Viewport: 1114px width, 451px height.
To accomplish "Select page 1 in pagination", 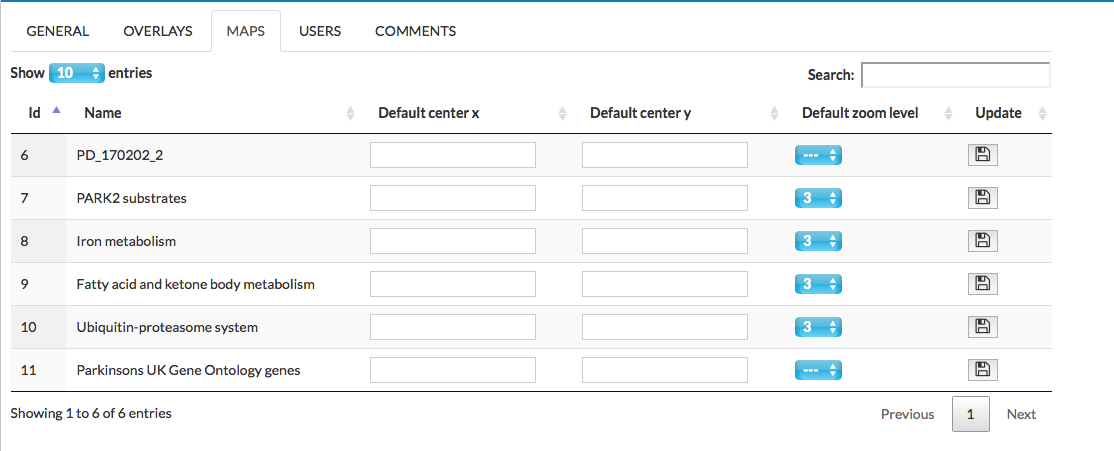I will [x=970, y=414].
